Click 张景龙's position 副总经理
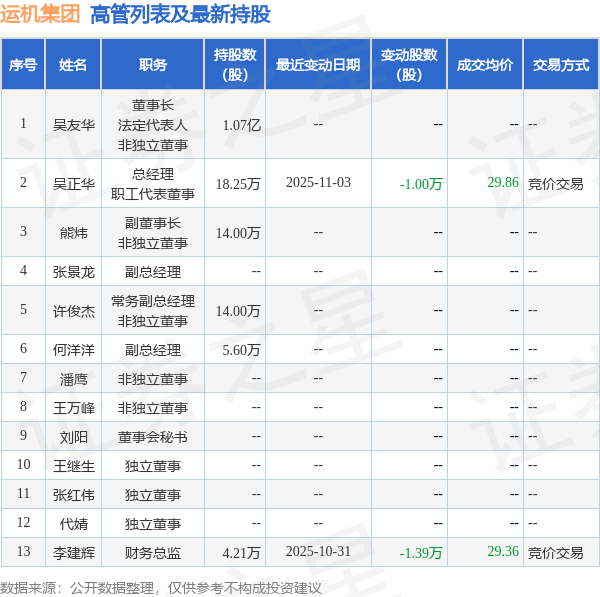 tap(153, 272)
